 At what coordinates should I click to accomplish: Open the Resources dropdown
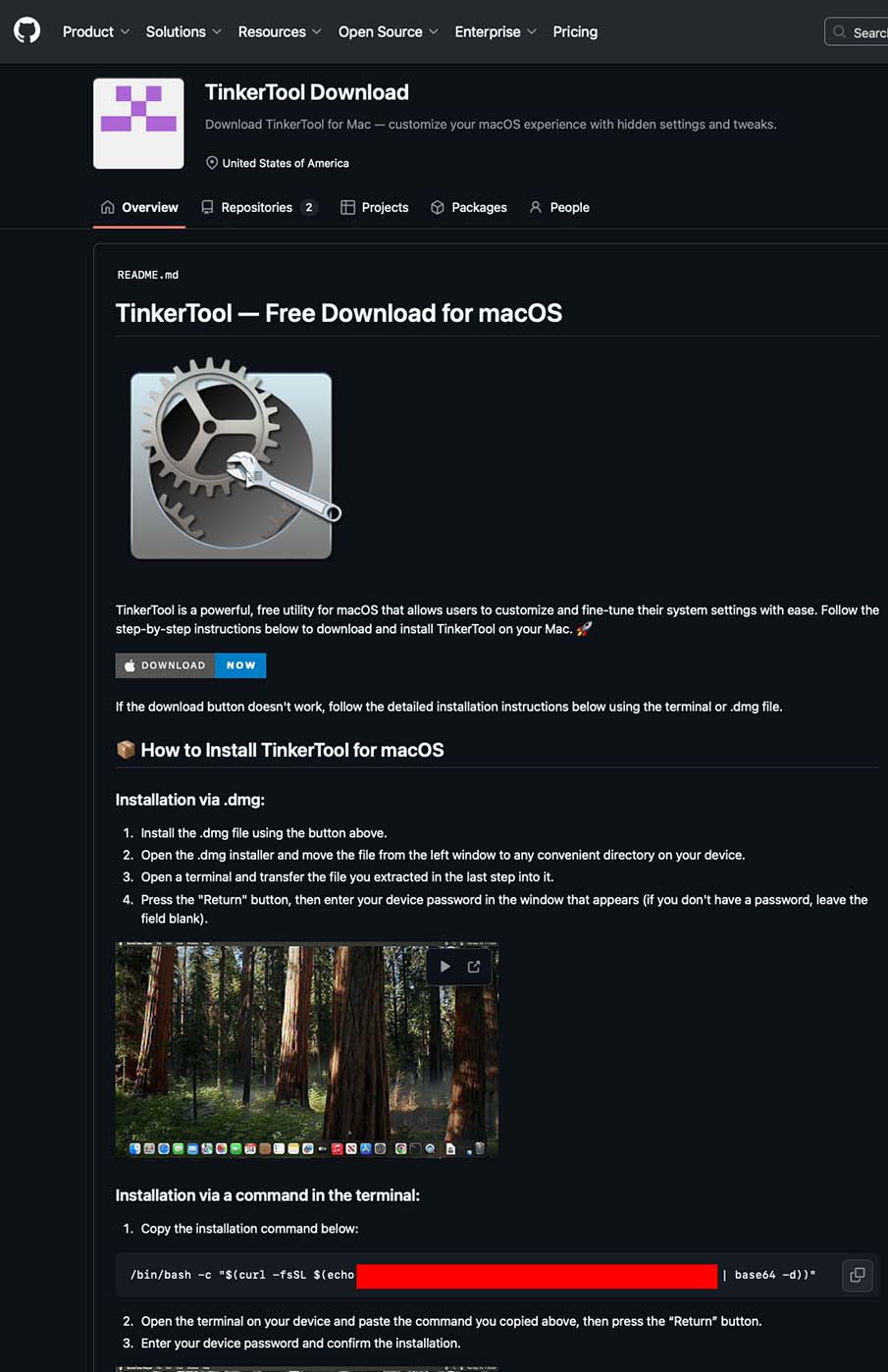280,31
